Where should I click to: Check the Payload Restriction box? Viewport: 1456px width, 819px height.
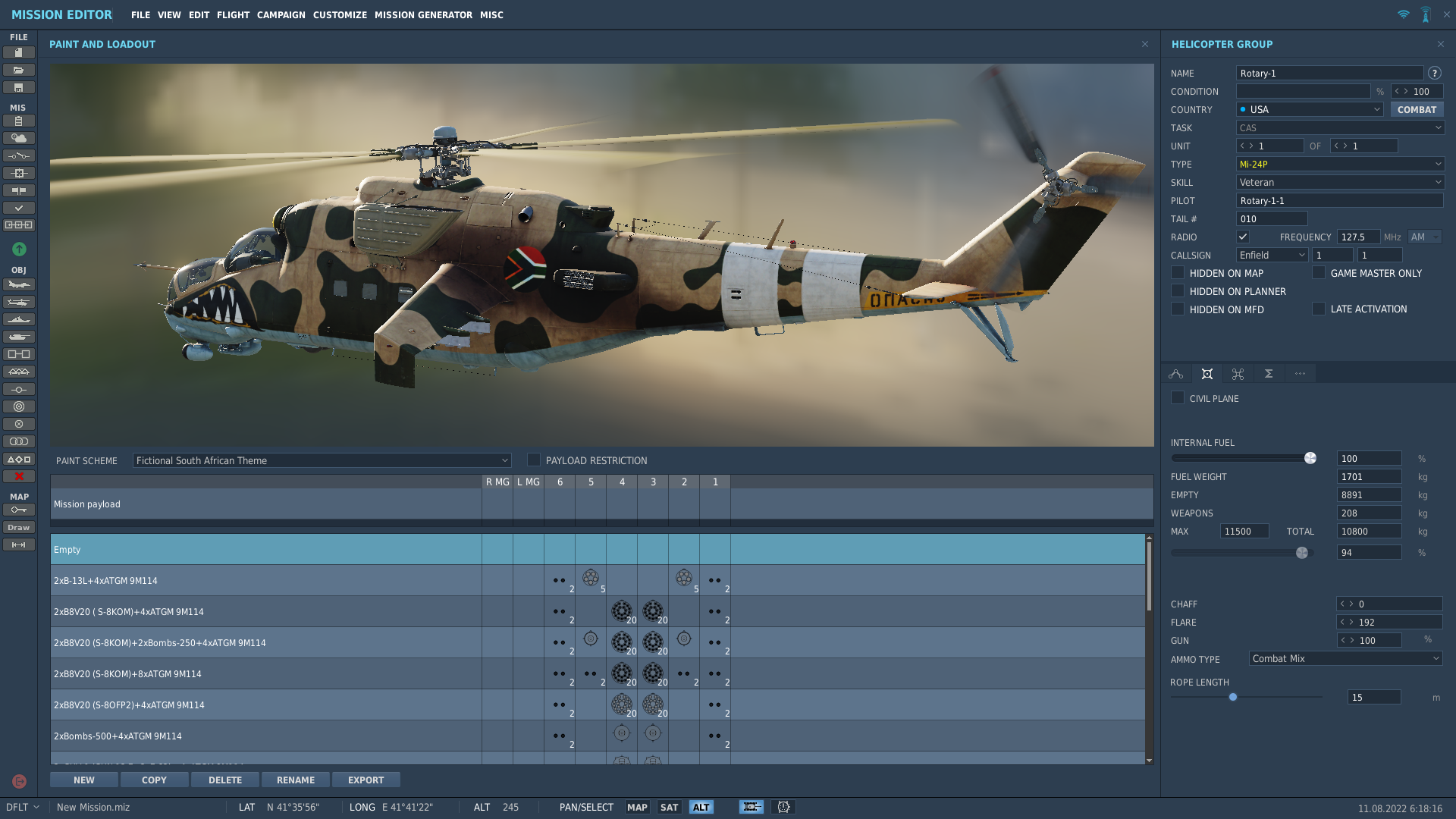tap(534, 460)
